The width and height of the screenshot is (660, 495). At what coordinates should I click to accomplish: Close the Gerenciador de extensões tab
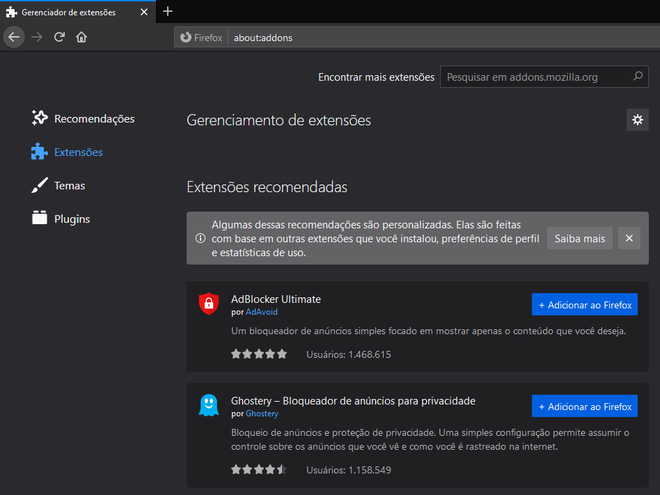pos(144,12)
